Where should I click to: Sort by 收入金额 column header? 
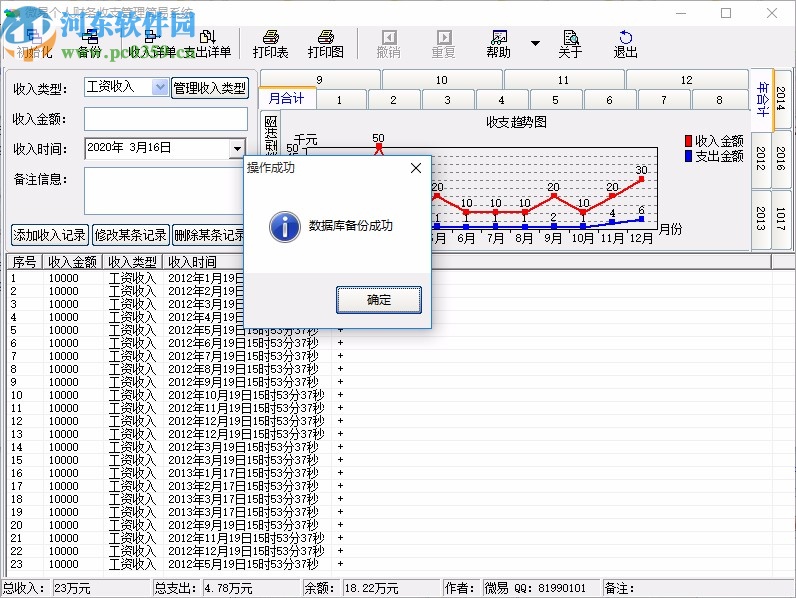[72, 262]
